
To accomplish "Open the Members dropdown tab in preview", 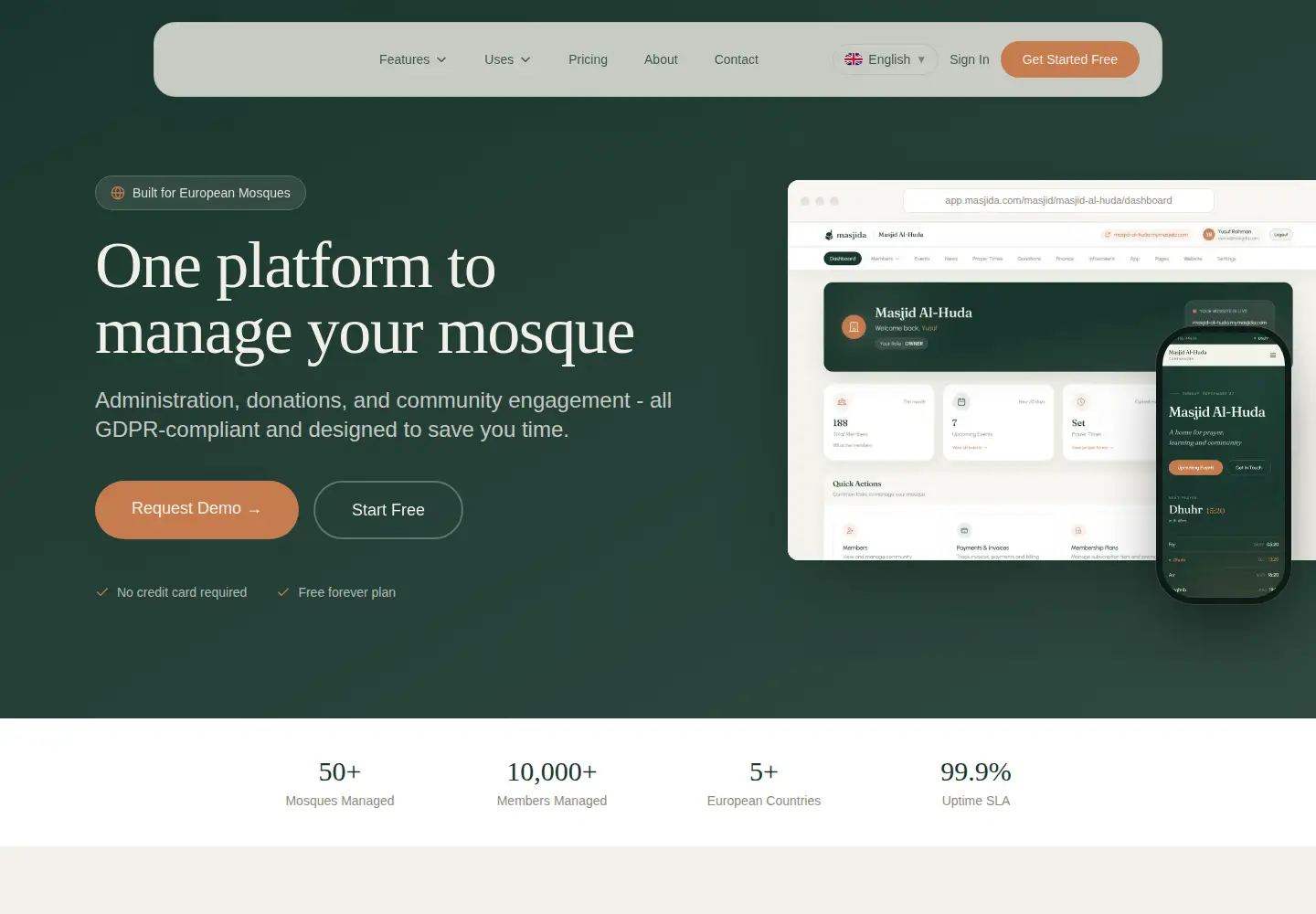I will 885,259.
